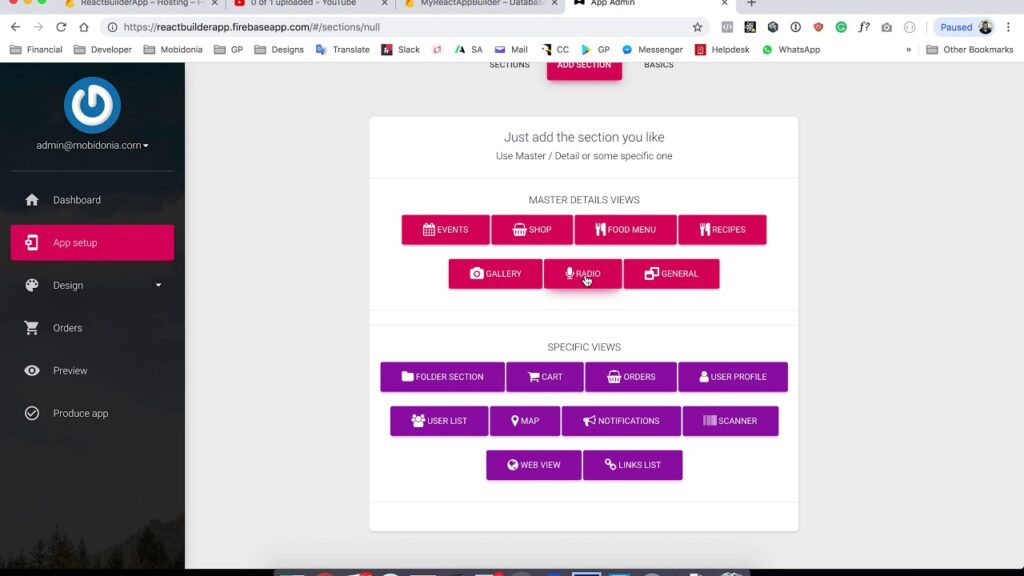Open the Translate bookmark
1024x576 pixels.
[342, 50]
